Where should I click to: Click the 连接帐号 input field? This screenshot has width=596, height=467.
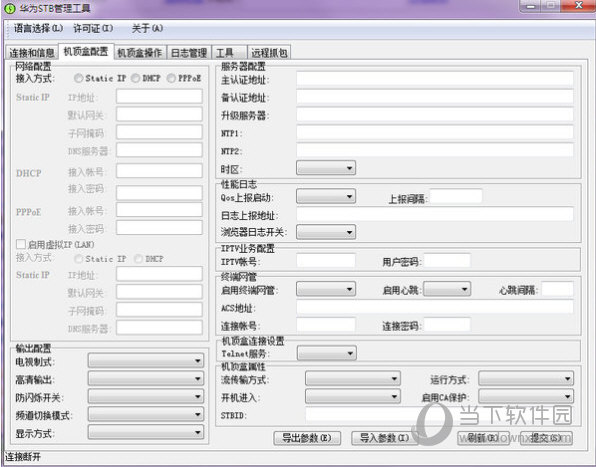pyautogui.click(x=326, y=325)
